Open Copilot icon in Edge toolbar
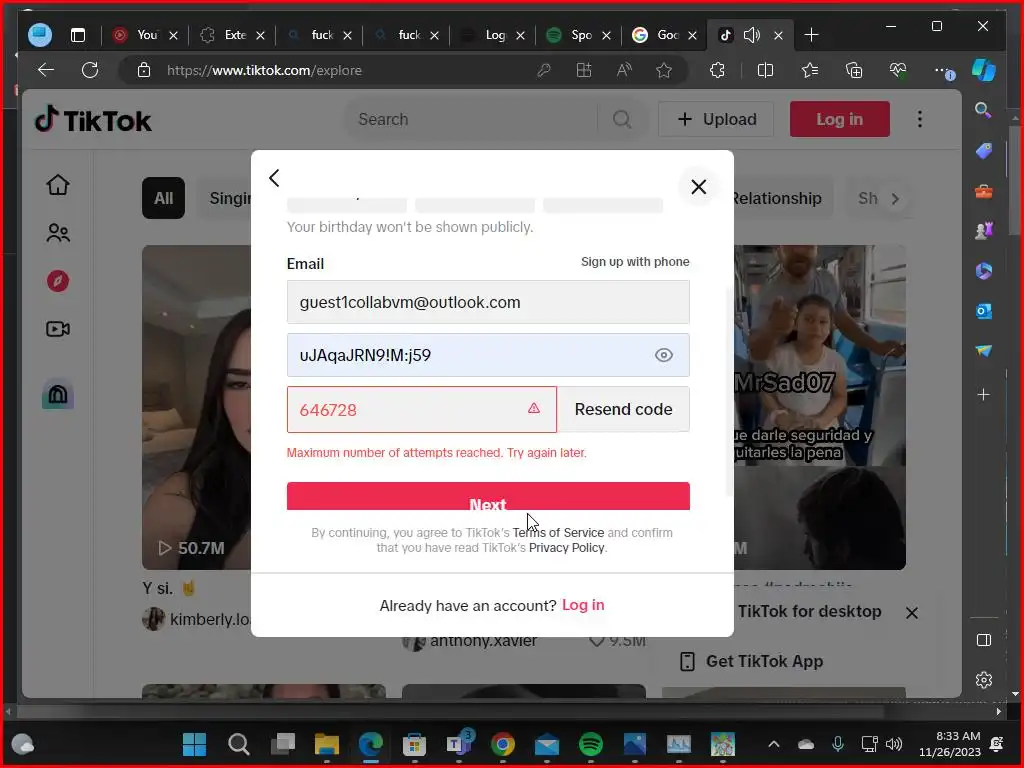 click(984, 70)
